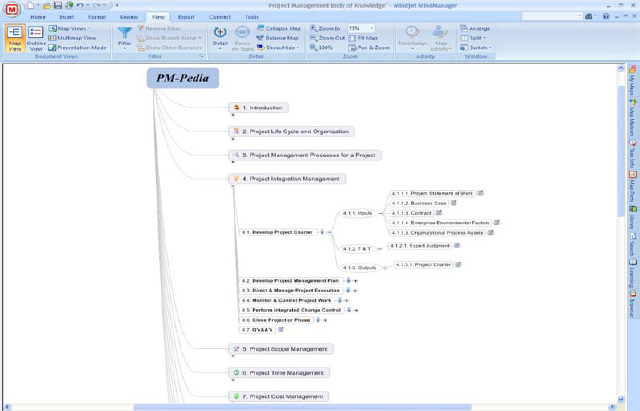640x411 pixels.
Task: Select topic 4. Project Integration Management
Action: pyautogui.click(x=287, y=179)
